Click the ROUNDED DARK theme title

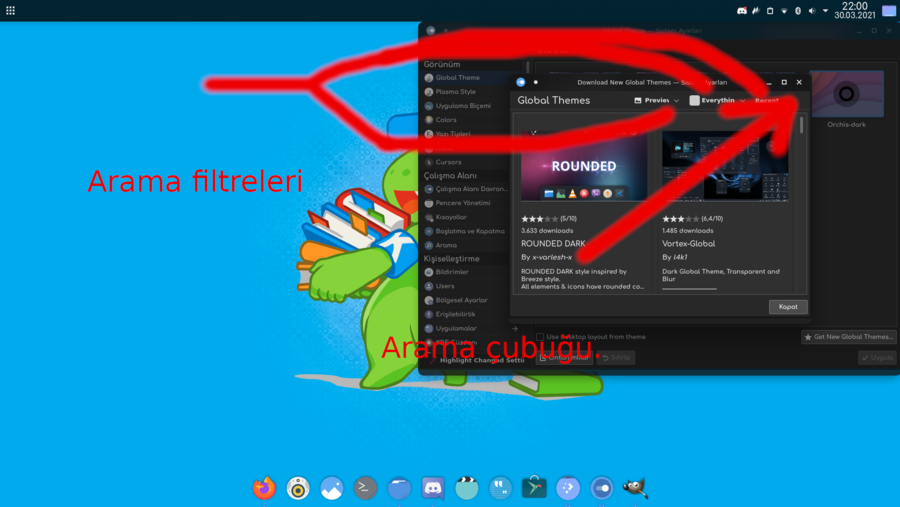click(x=553, y=243)
